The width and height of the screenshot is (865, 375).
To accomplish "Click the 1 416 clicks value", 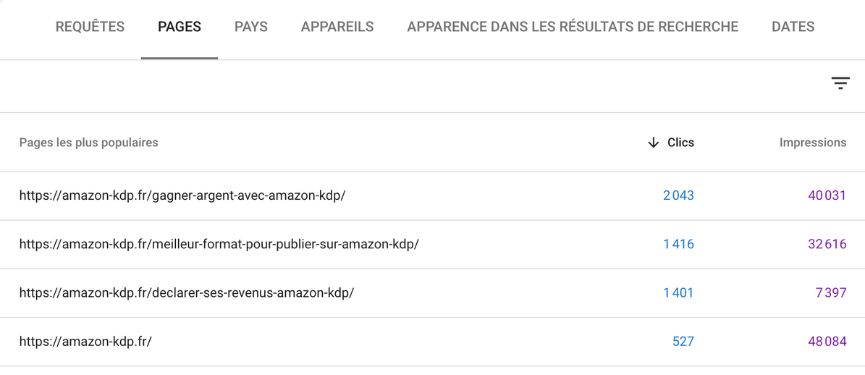I will point(679,244).
